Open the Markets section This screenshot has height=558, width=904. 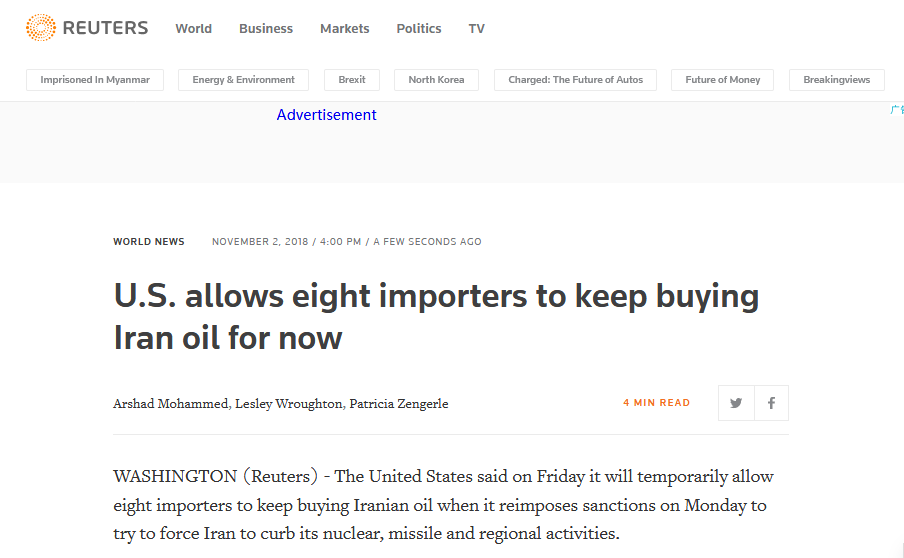click(345, 29)
